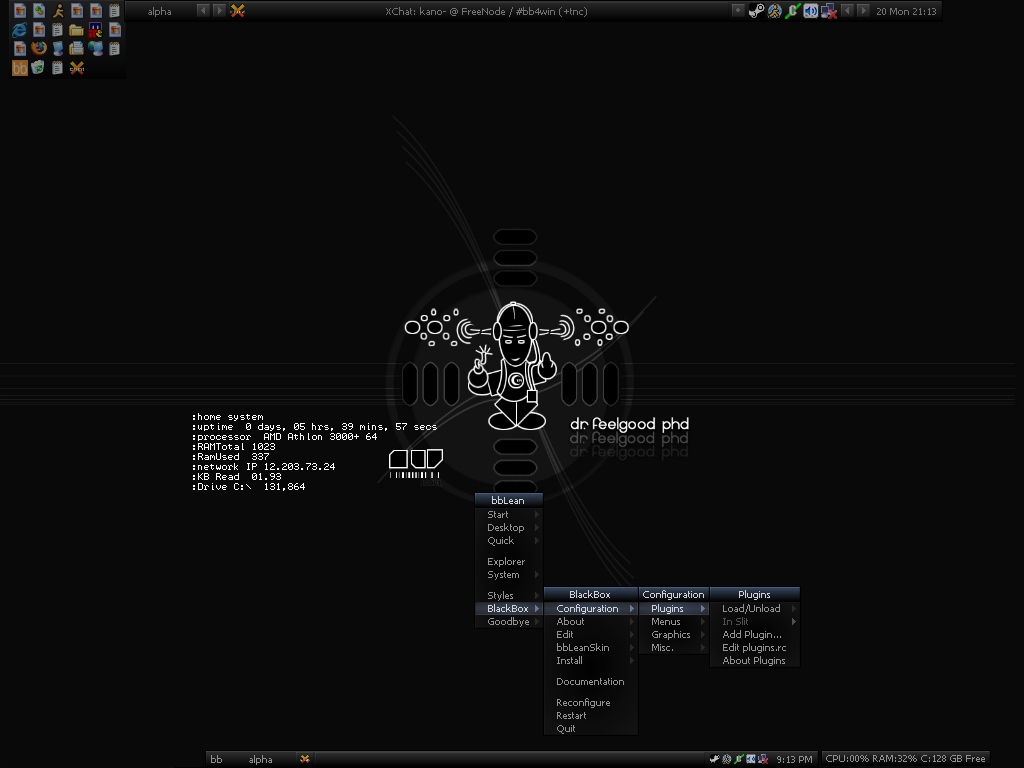The height and width of the screenshot is (768, 1024).
Task: Click Quit in BlackBox menu
Action: pos(590,729)
